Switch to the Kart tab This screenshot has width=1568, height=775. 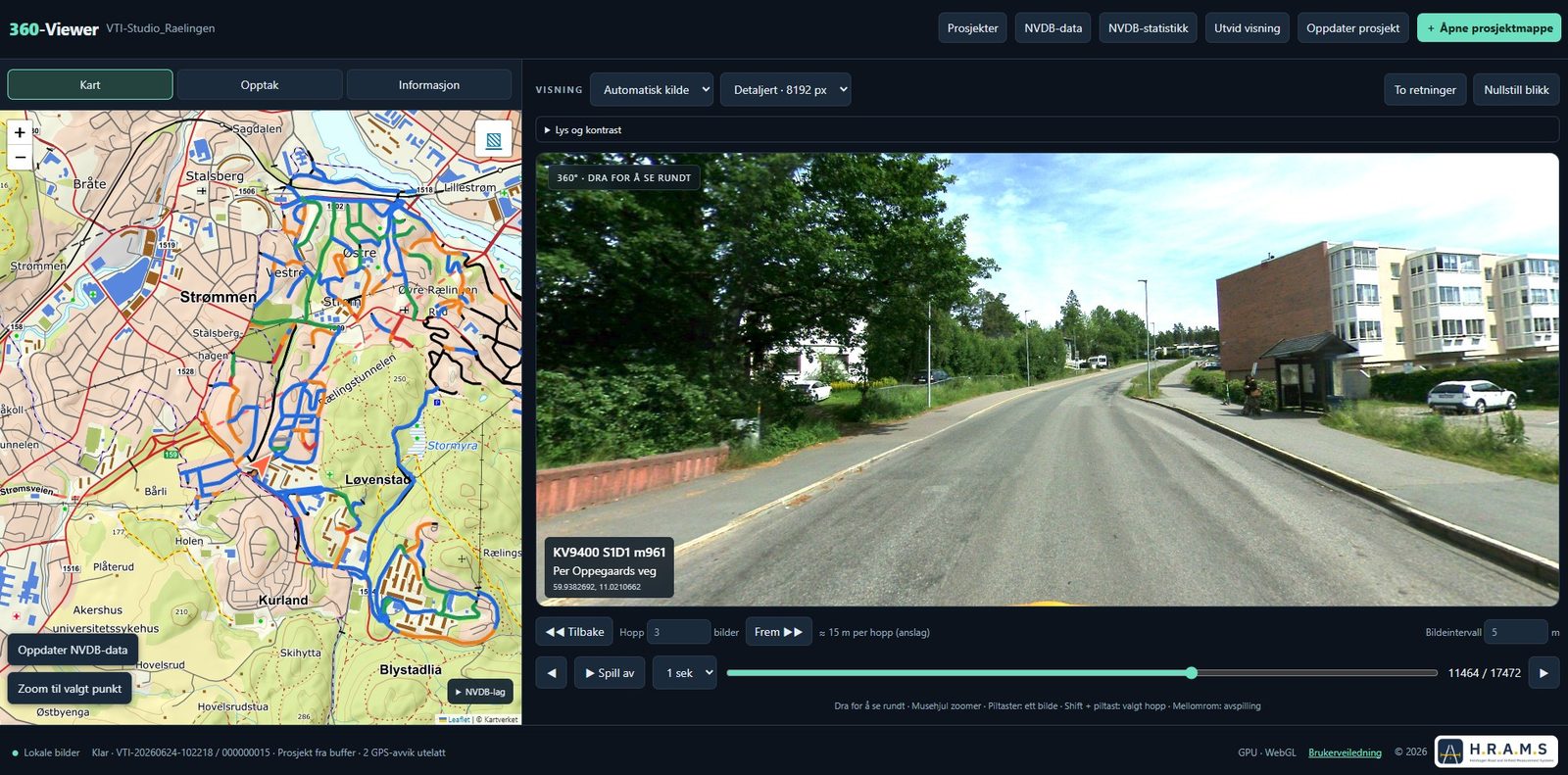[x=90, y=84]
